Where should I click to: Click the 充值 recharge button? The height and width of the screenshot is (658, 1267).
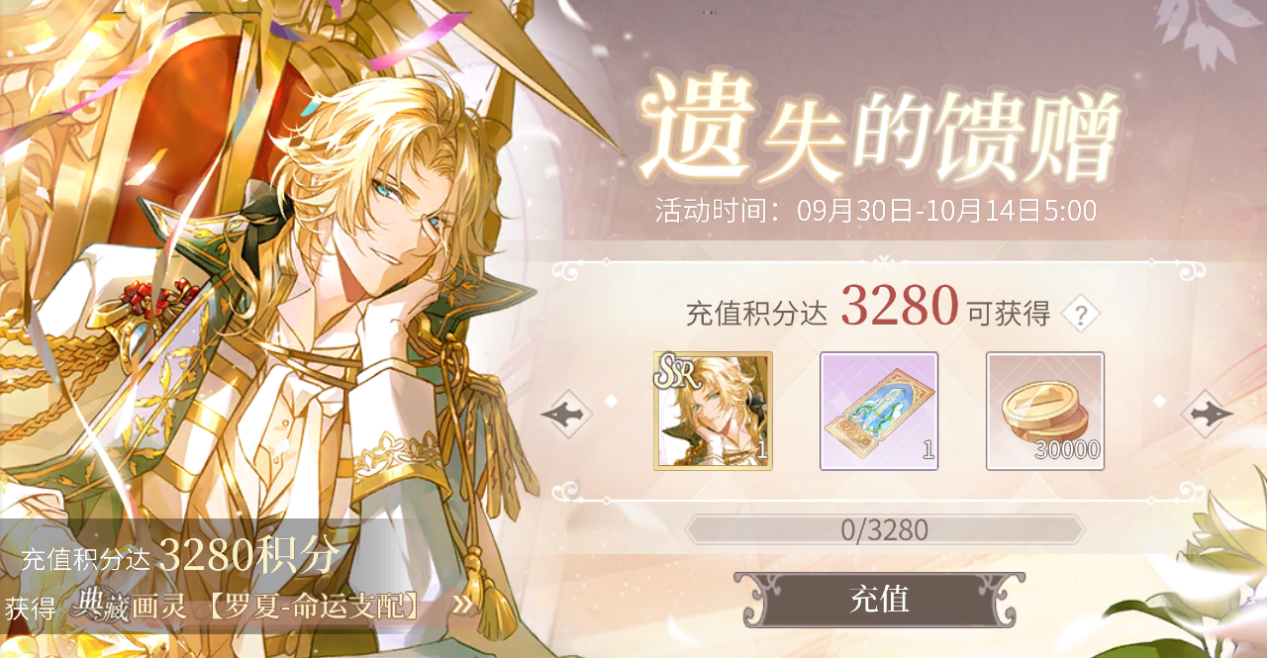tap(879, 599)
